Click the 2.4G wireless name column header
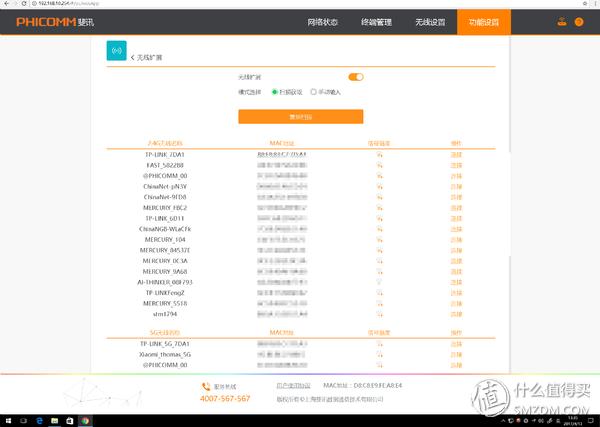 point(165,143)
